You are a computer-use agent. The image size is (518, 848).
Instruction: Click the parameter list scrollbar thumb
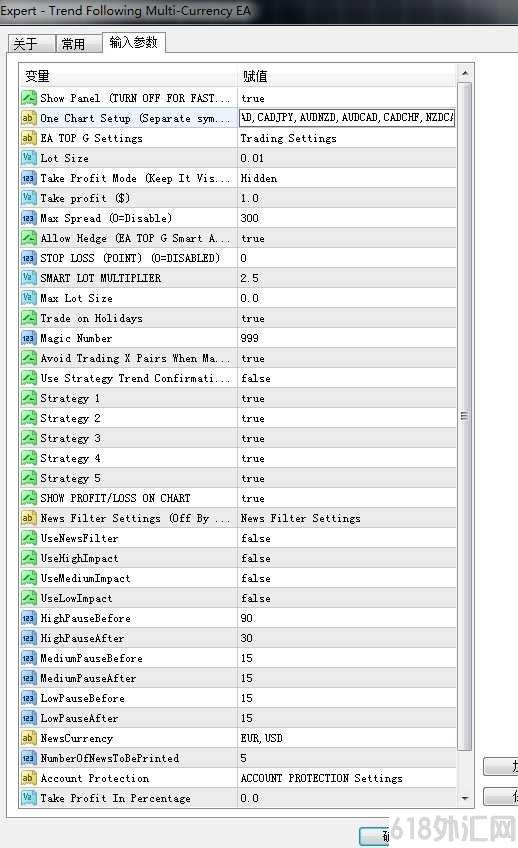pos(464,416)
